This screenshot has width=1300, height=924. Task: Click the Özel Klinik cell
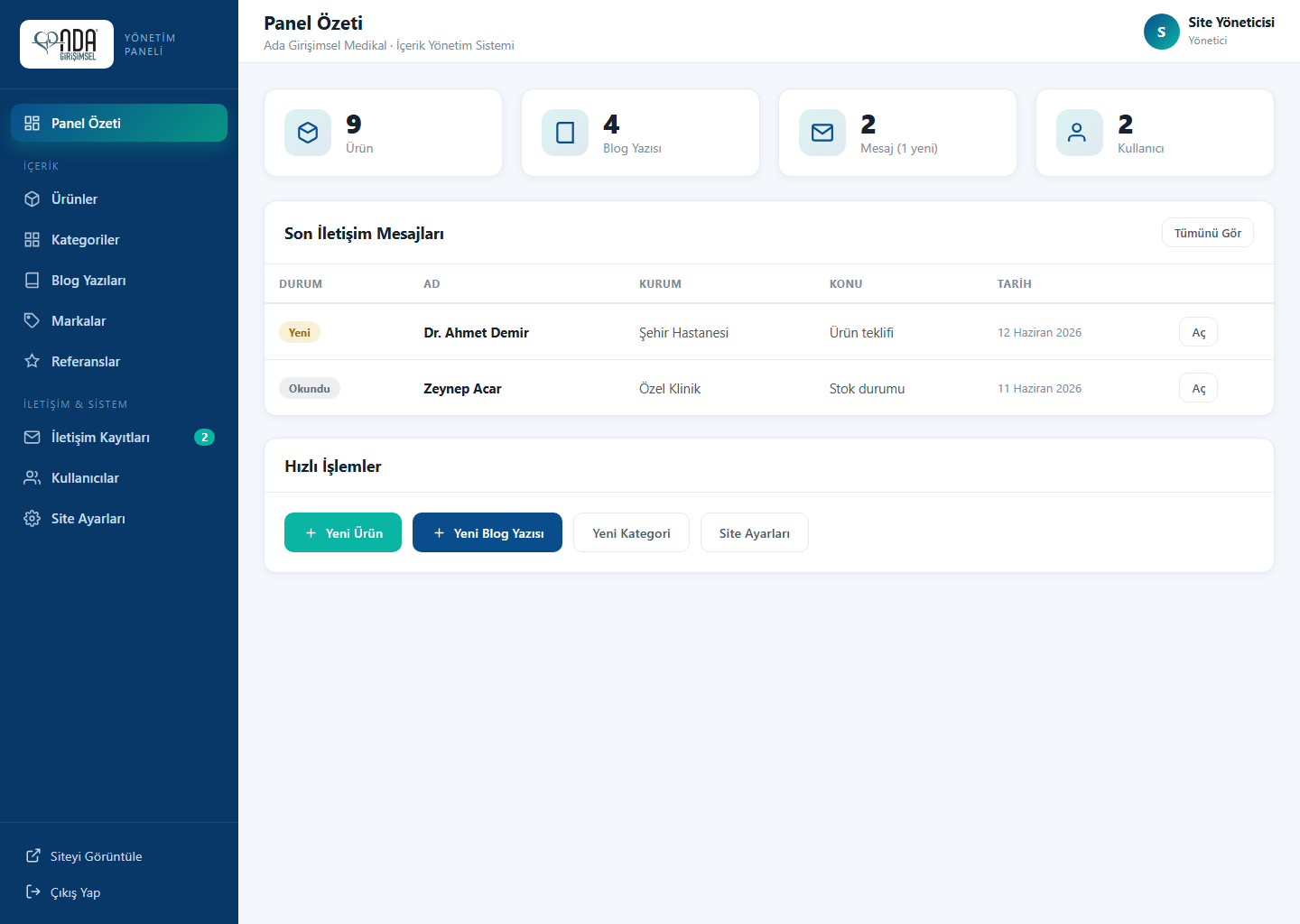click(670, 389)
